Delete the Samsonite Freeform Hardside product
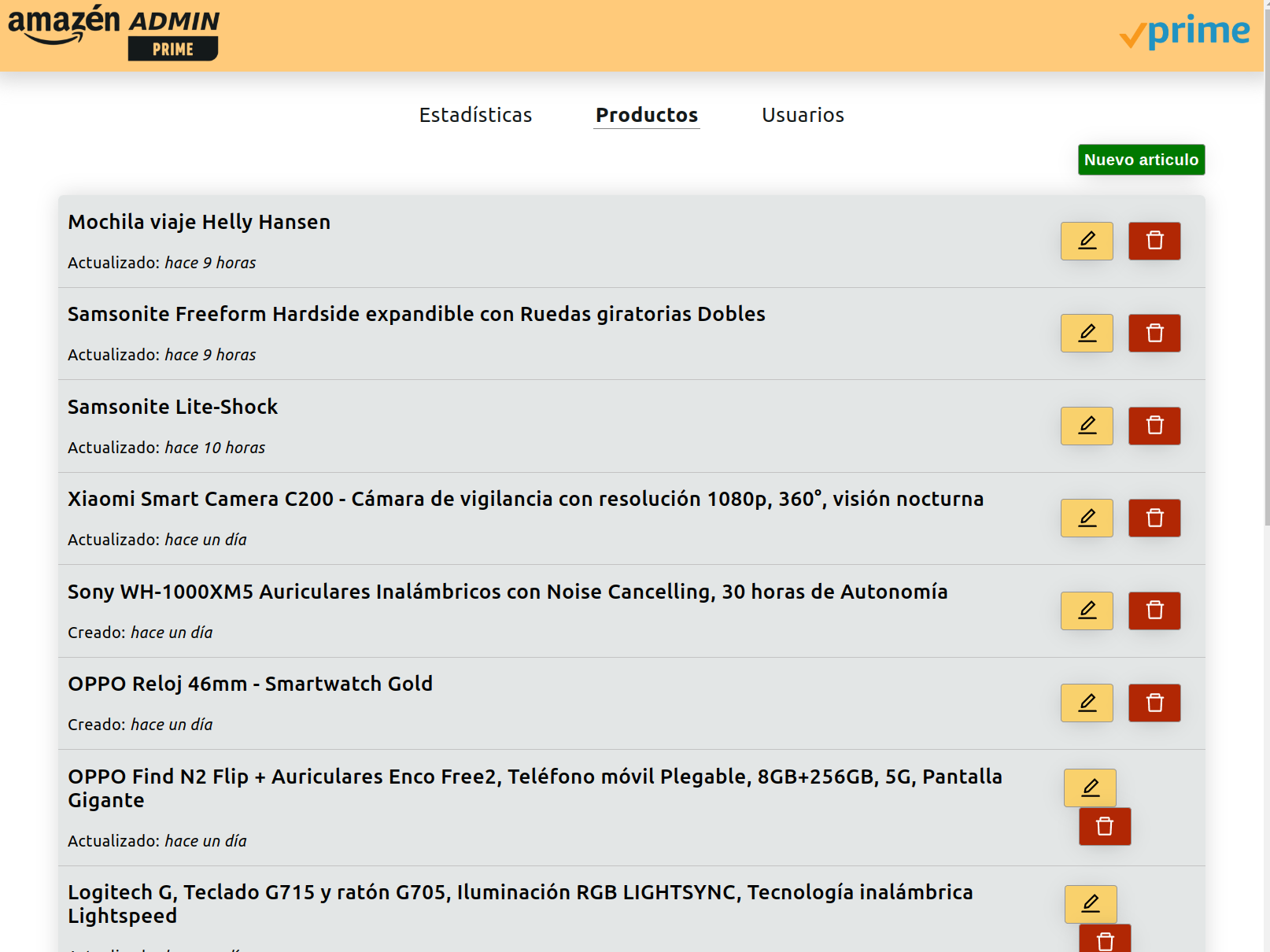The image size is (1270, 952). pos(1154,333)
